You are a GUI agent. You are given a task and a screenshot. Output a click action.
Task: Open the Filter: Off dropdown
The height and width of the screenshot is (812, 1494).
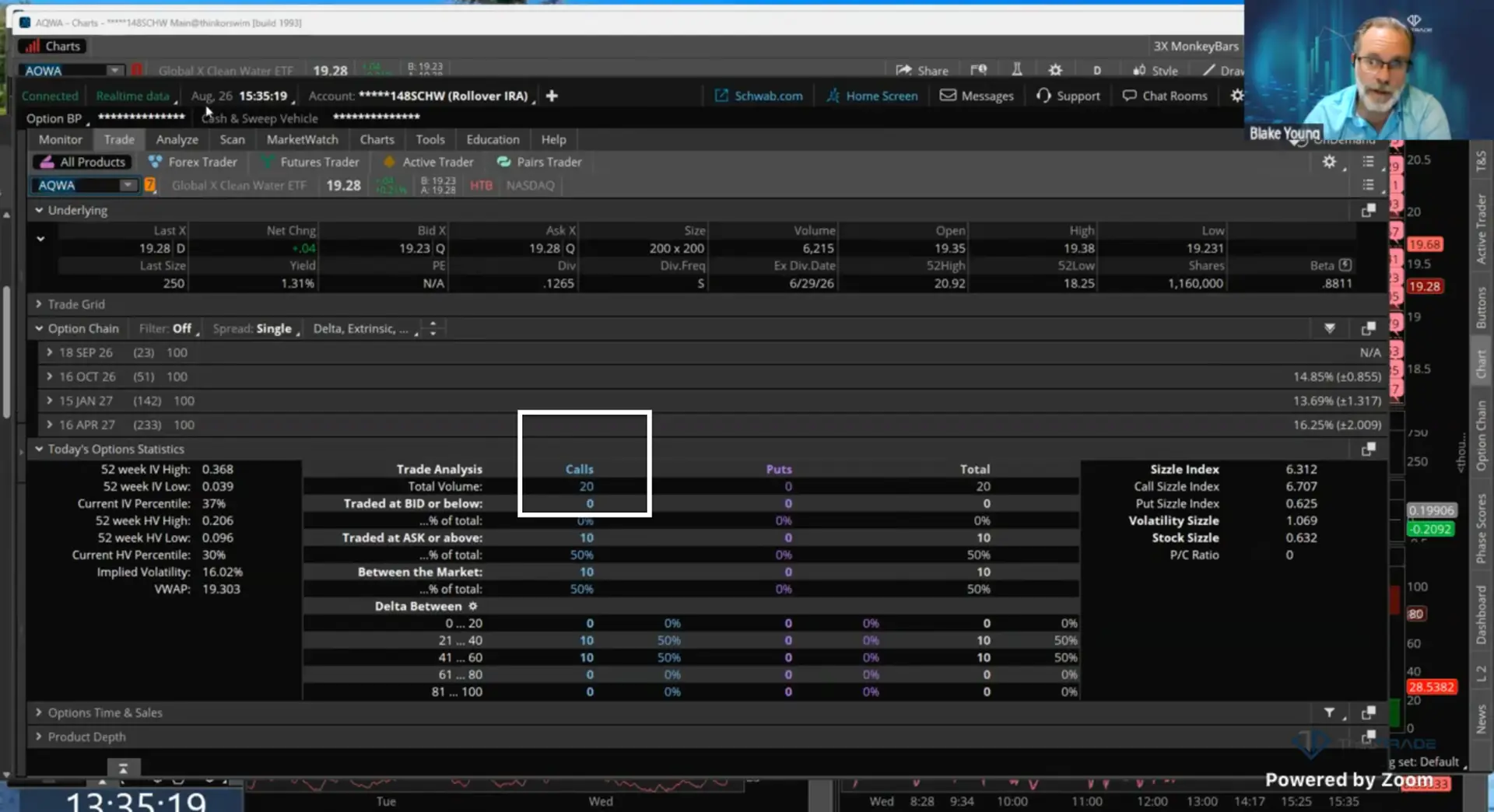click(x=170, y=328)
